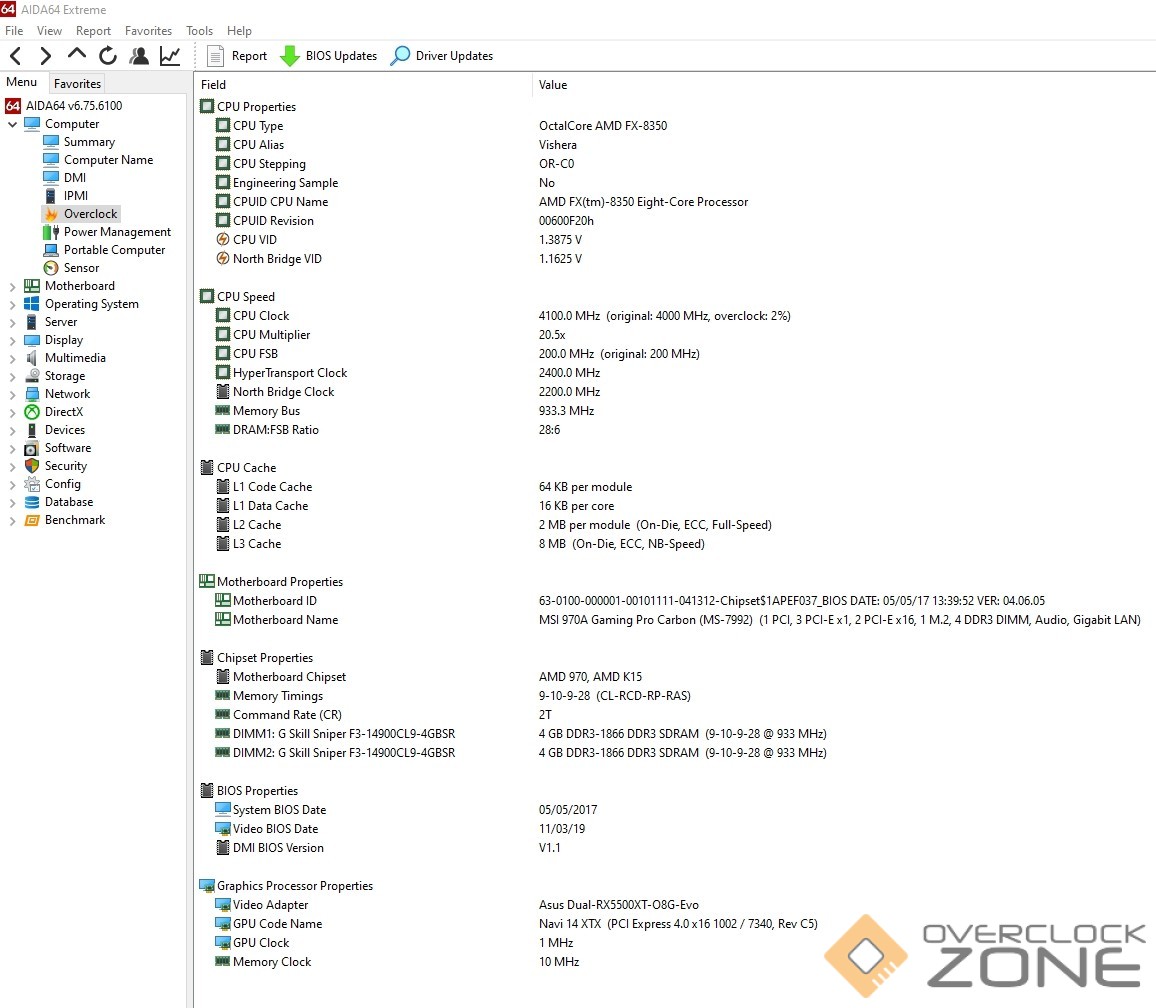
Task: Open the Tools menu
Action: pyautogui.click(x=199, y=30)
